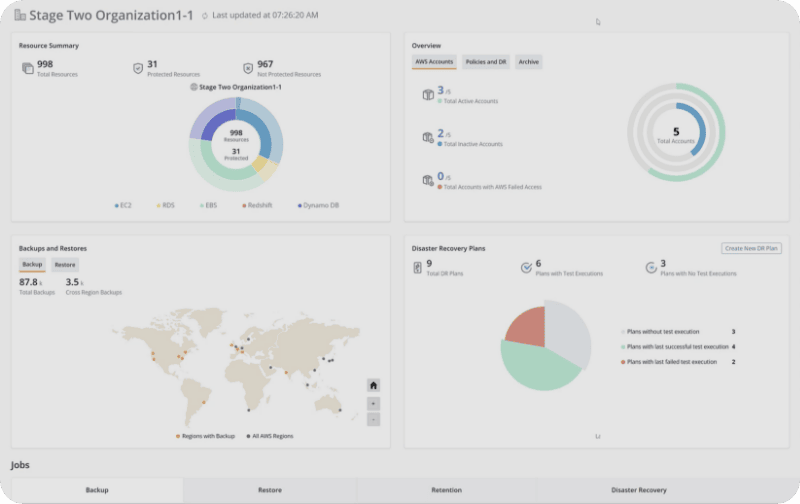This screenshot has width=800, height=504.
Task: Click the Total DR Plans icon
Action: (417, 268)
